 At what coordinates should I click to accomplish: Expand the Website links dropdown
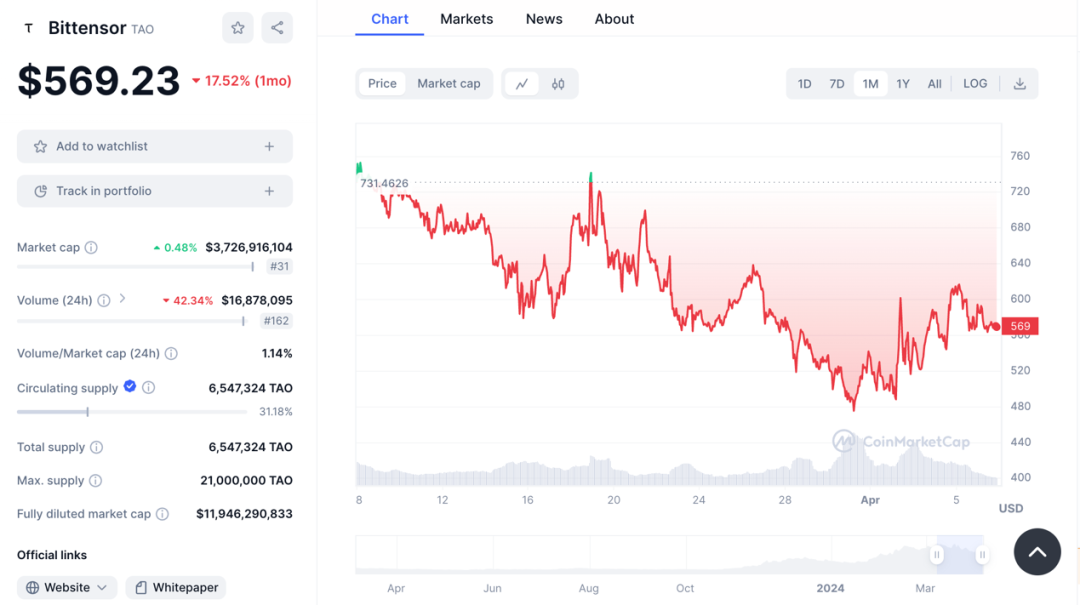coord(67,588)
